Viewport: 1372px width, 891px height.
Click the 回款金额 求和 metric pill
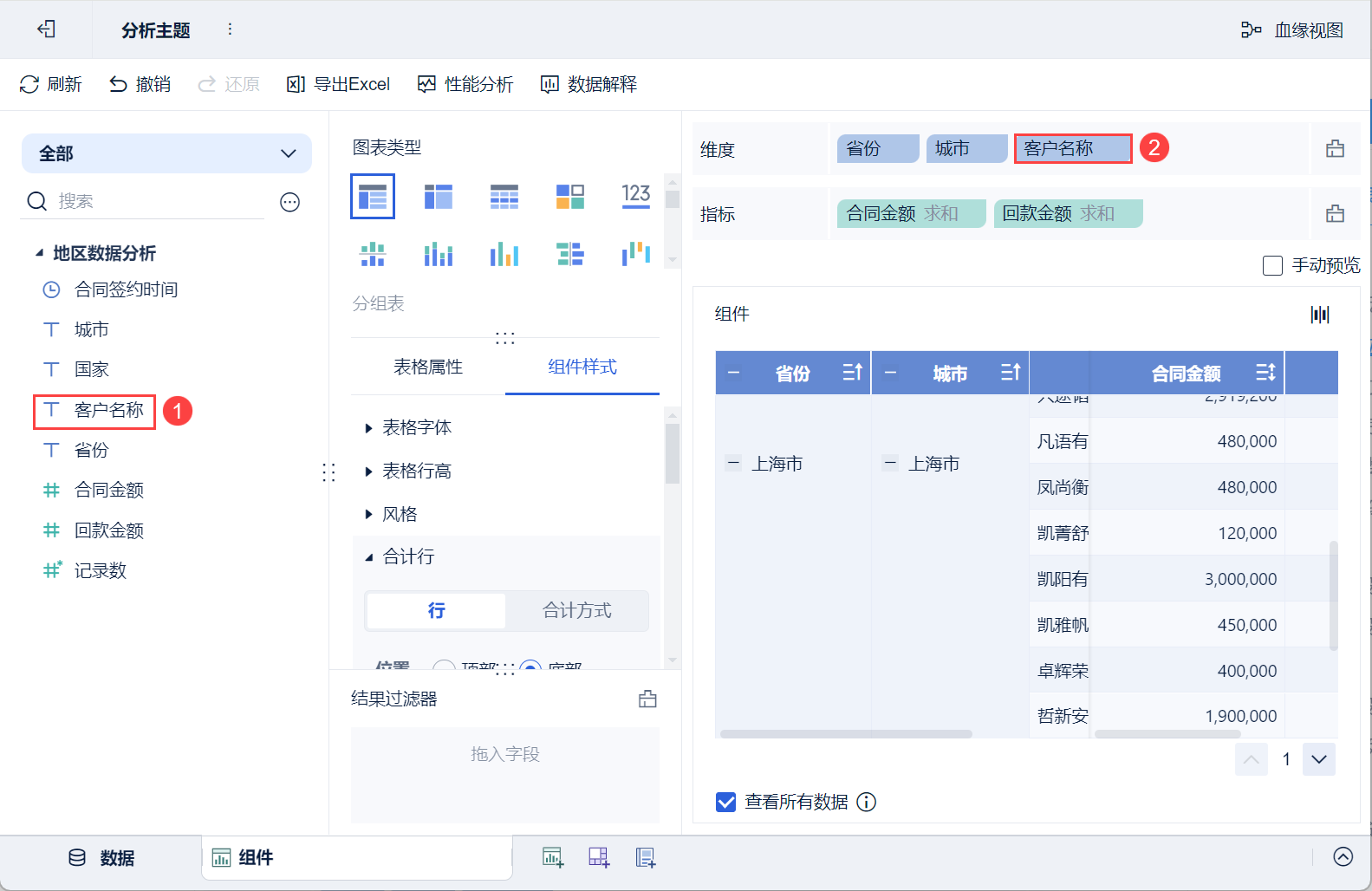click(x=1068, y=214)
